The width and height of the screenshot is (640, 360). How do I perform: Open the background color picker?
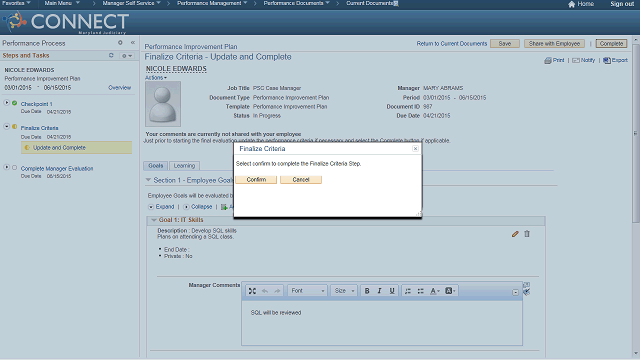pyautogui.click(x=450, y=291)
